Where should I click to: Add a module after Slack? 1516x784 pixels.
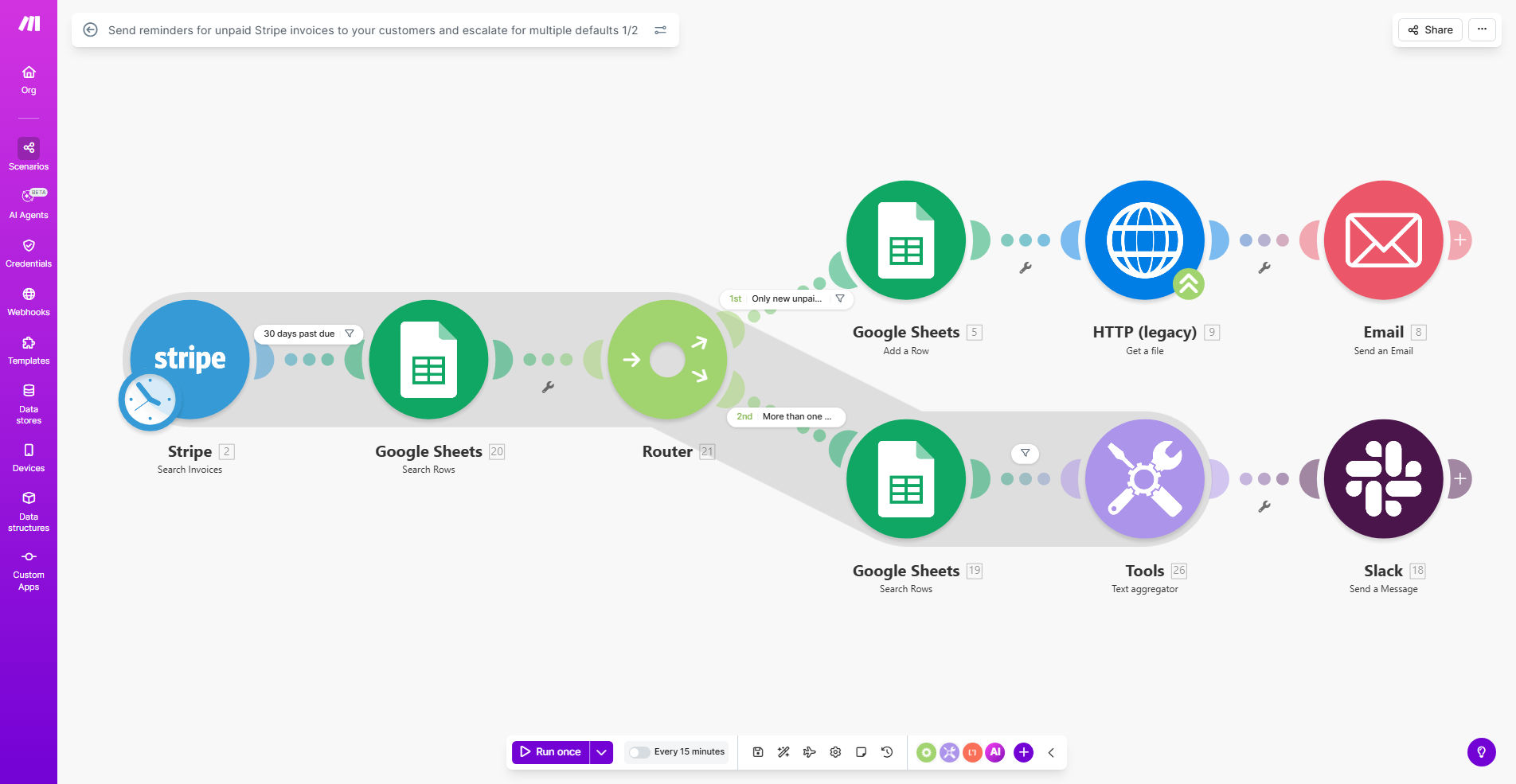[1460, 478]
